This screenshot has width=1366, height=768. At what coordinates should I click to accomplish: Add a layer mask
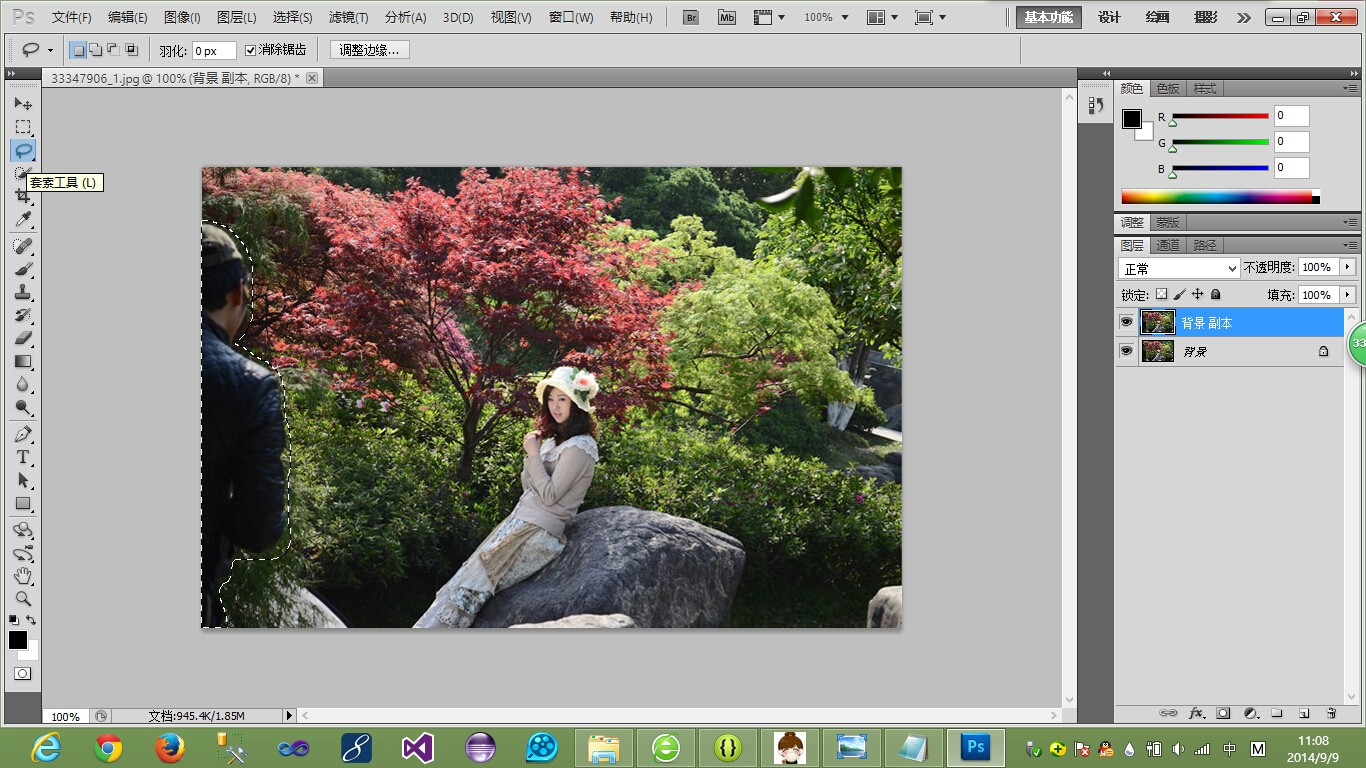(1223, 713)
